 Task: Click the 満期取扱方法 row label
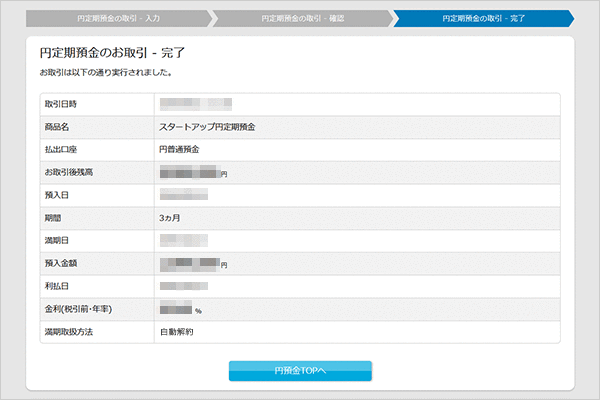click(x=67, y=331)
